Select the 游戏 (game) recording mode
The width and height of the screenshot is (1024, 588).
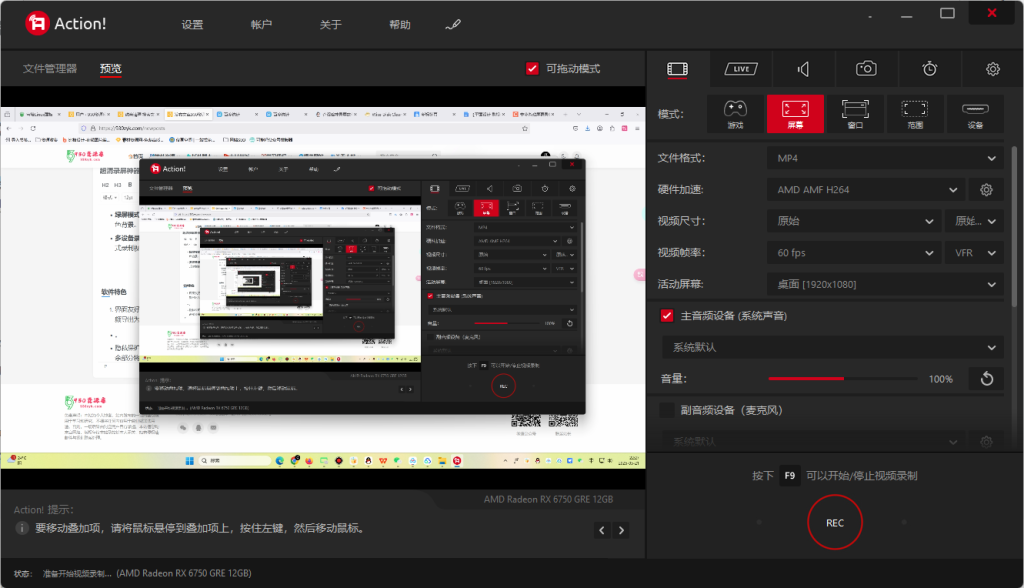coord(736,113)
